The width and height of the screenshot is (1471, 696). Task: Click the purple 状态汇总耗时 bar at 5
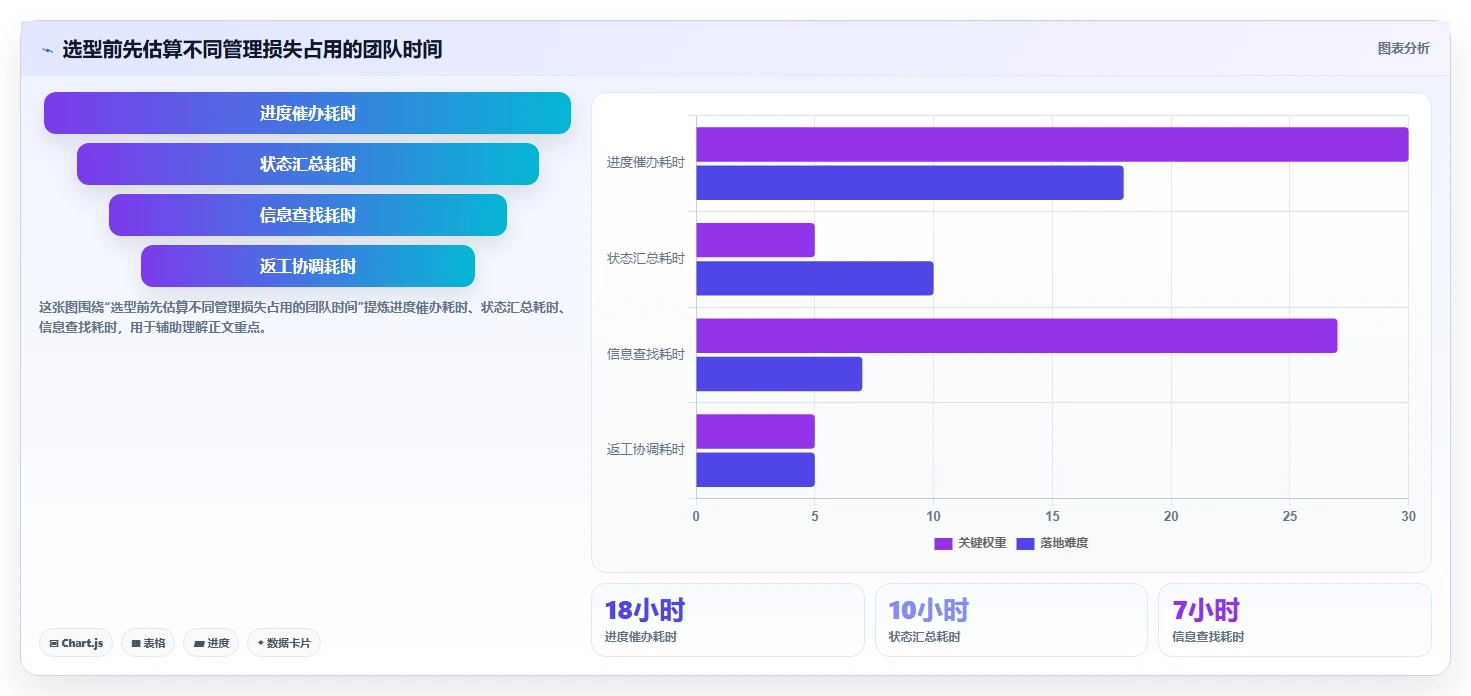[755, 240]
